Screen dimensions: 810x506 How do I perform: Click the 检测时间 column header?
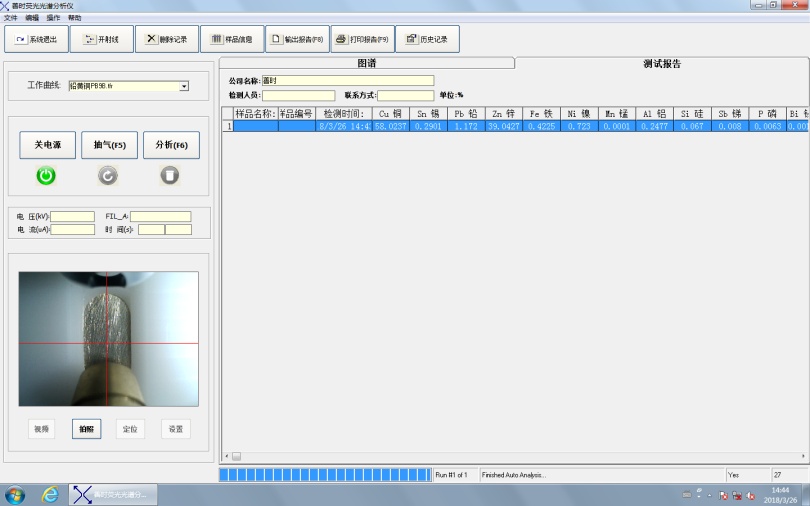click(344, 114)
